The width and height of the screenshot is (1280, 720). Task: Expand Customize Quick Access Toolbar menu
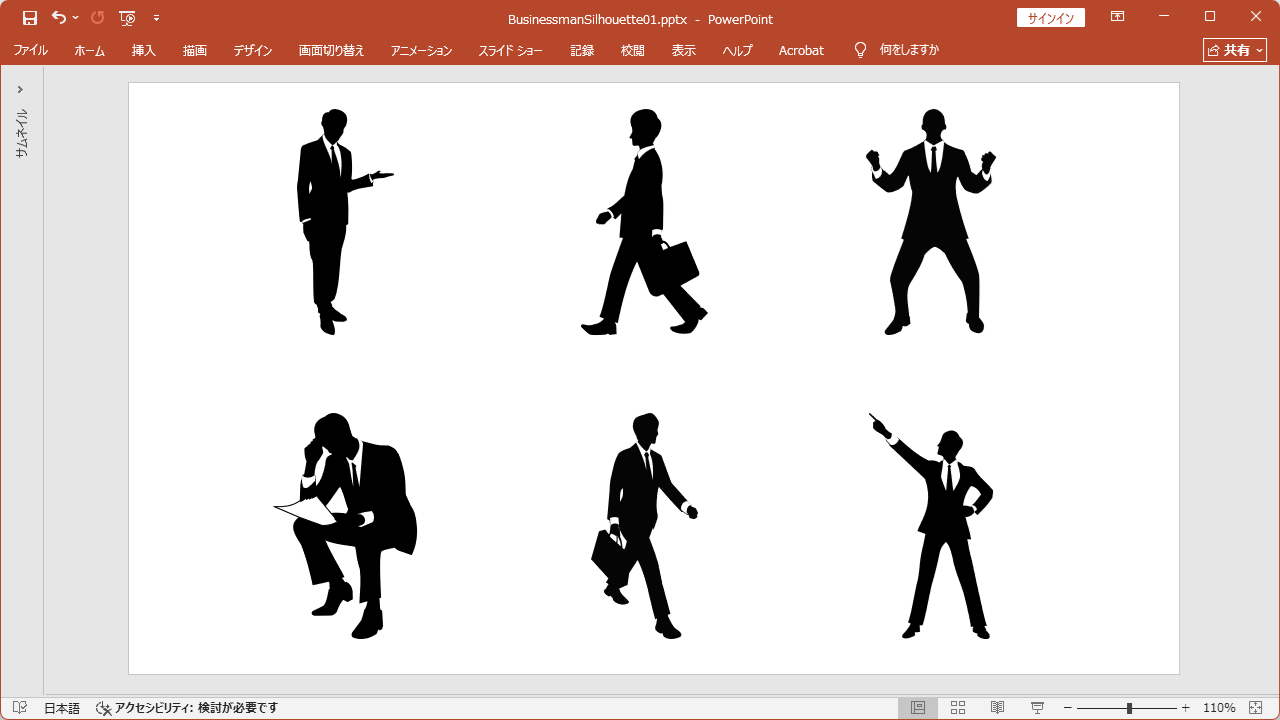[x=156, y=18]
